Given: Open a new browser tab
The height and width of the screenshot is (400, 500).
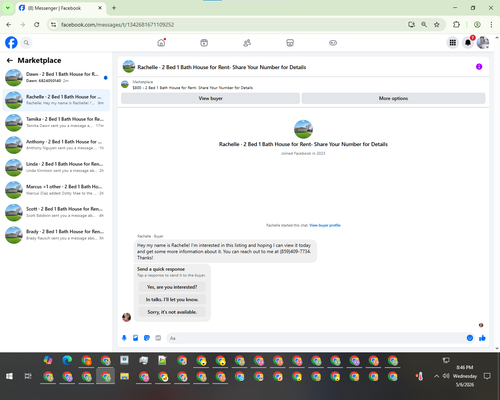Looking at the screenshot, I should [x=114, y=8].
